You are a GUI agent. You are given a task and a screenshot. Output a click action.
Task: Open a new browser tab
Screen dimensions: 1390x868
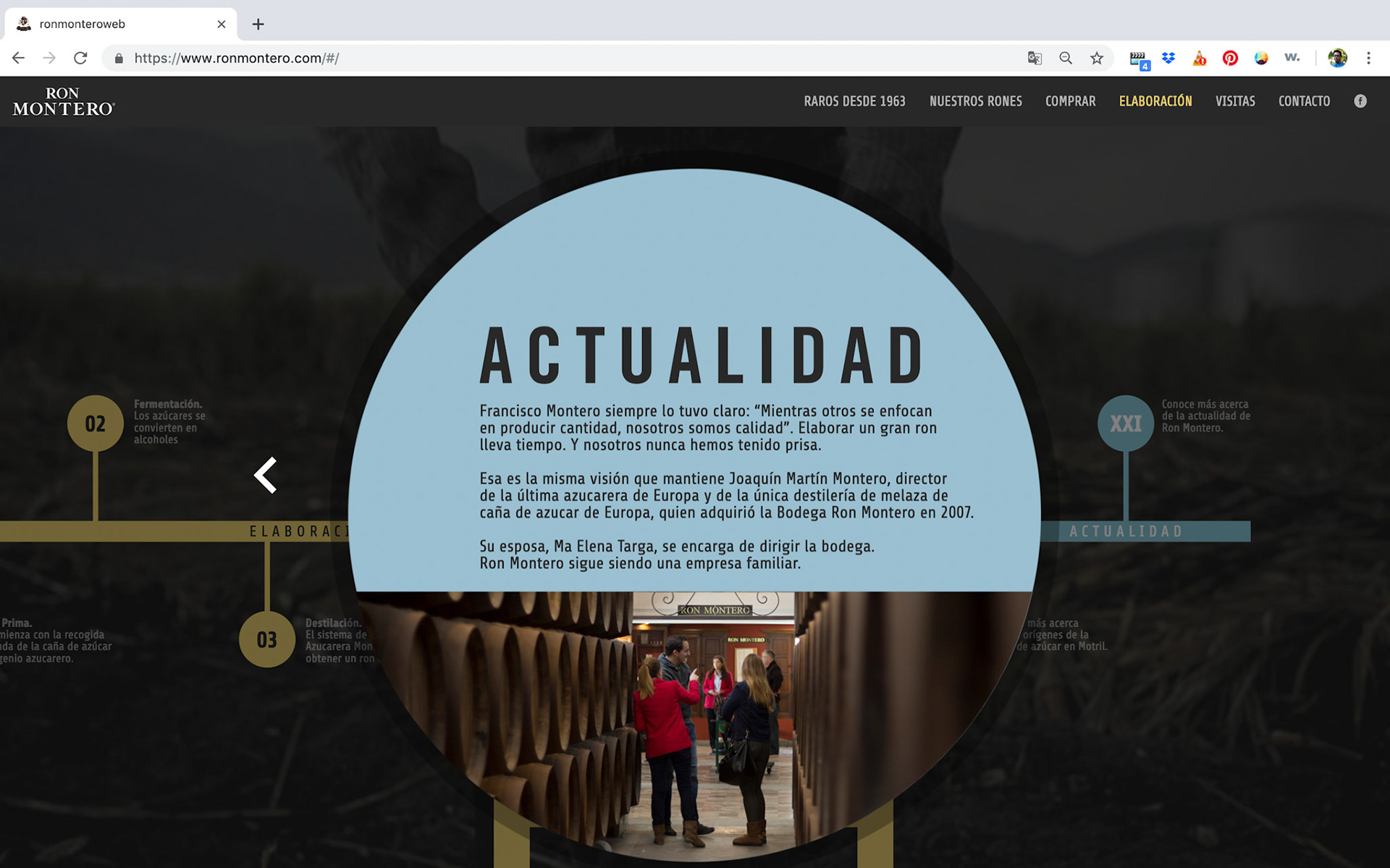[x=258, y=24]
